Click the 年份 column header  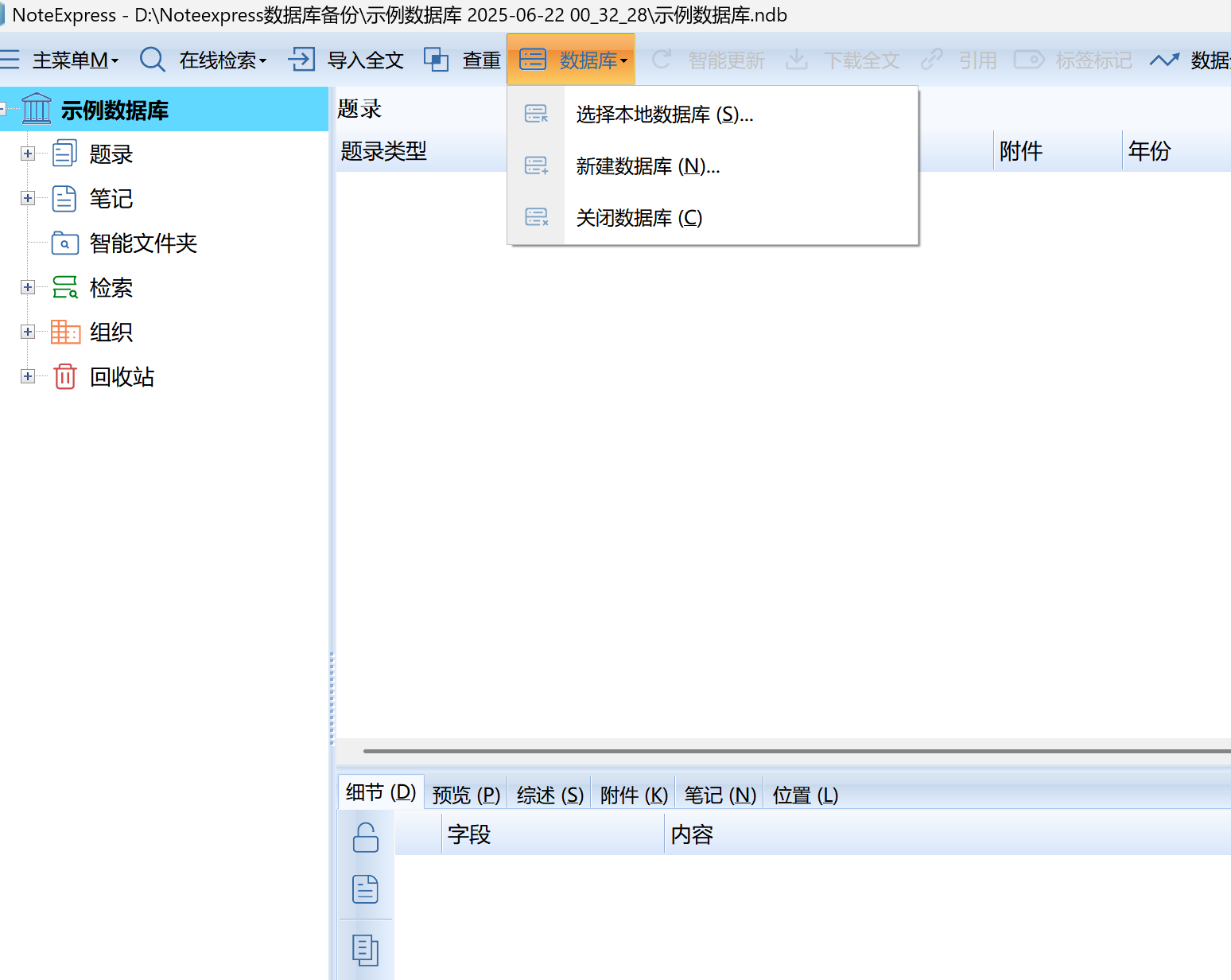[1149, 151]
